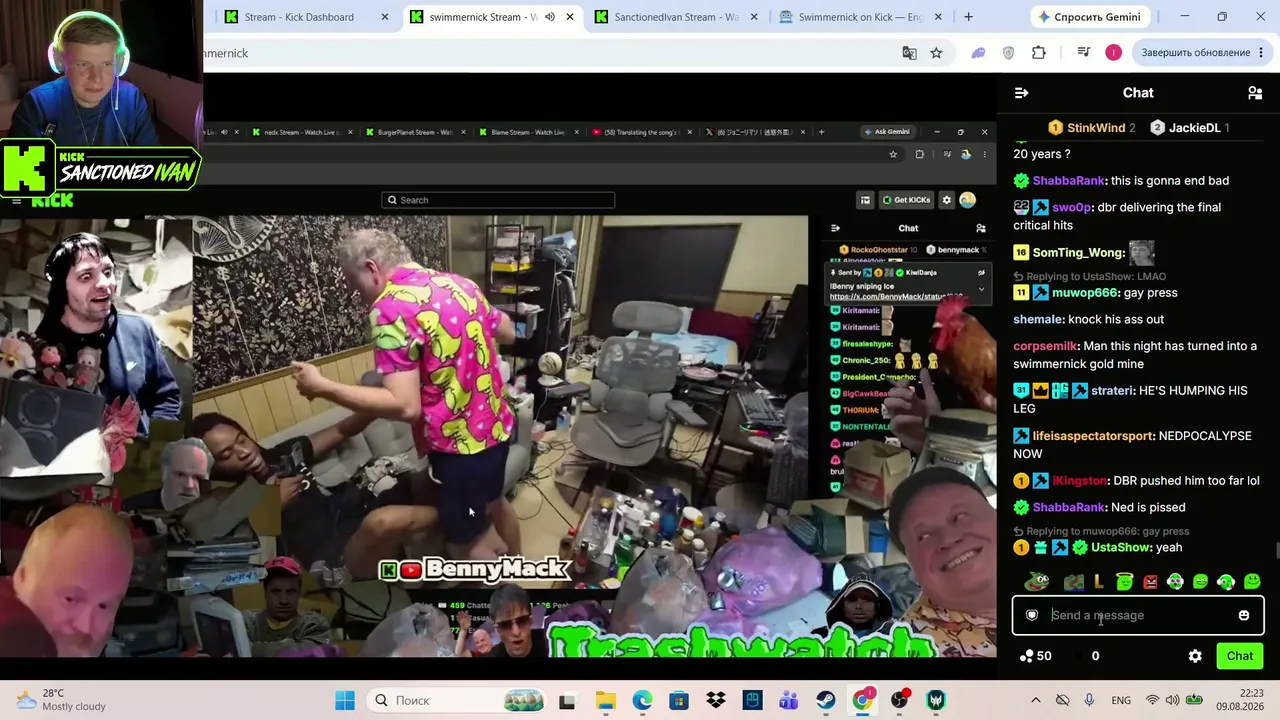This screenshot has height=720, width=1280.
Task: Open Microsoft Teams from the taskbar
Action: pos(789,700)
